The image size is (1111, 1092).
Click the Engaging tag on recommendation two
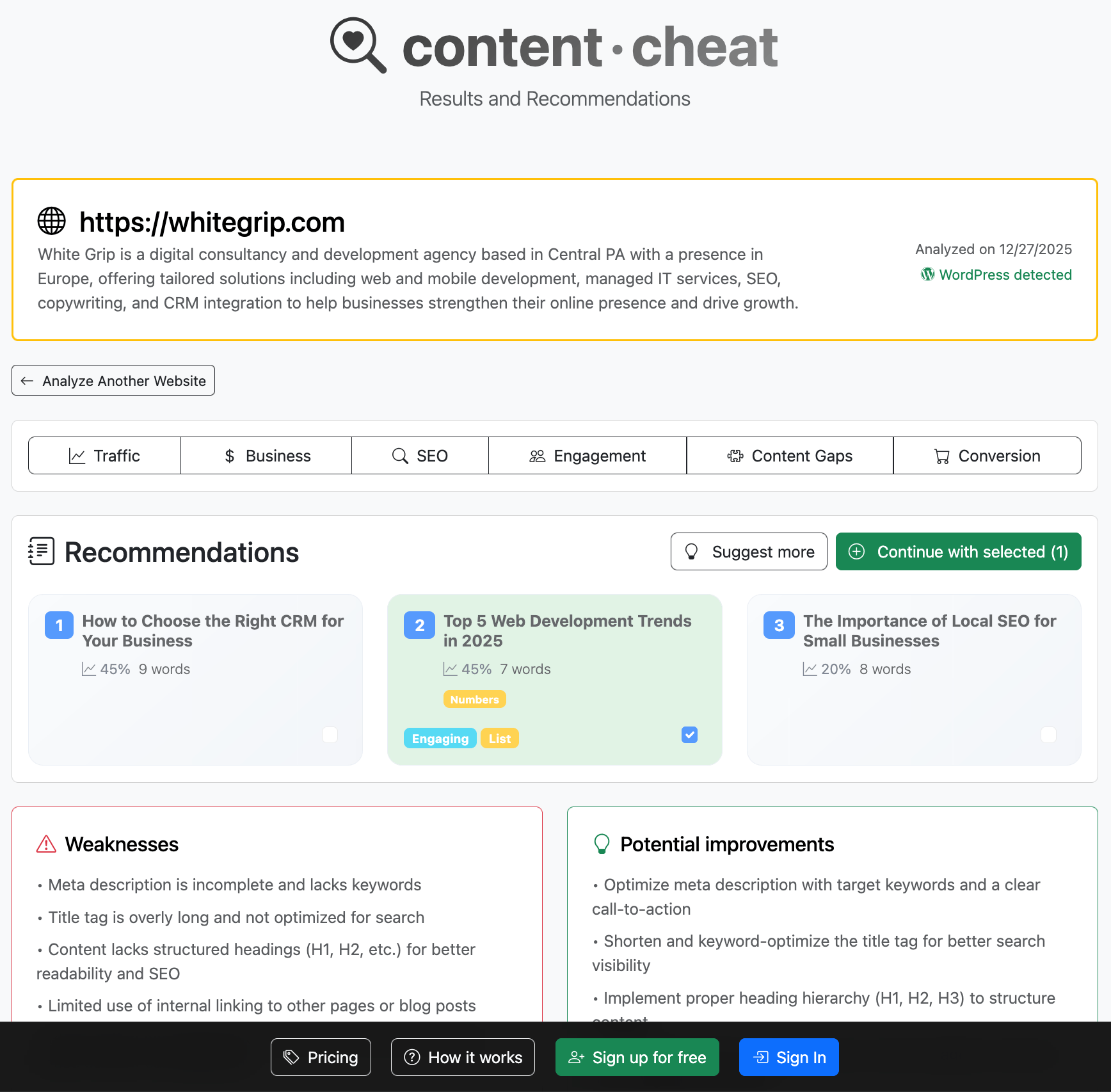[440, 738]
